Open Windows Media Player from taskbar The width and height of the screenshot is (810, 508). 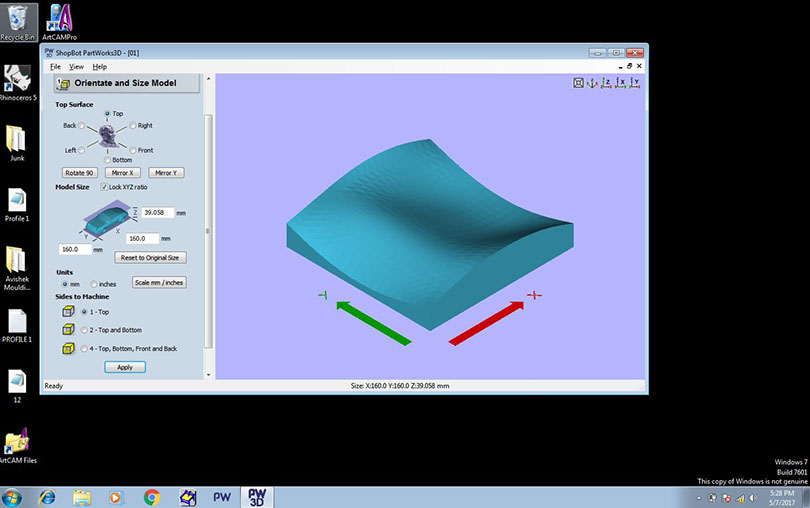point(116,498)
